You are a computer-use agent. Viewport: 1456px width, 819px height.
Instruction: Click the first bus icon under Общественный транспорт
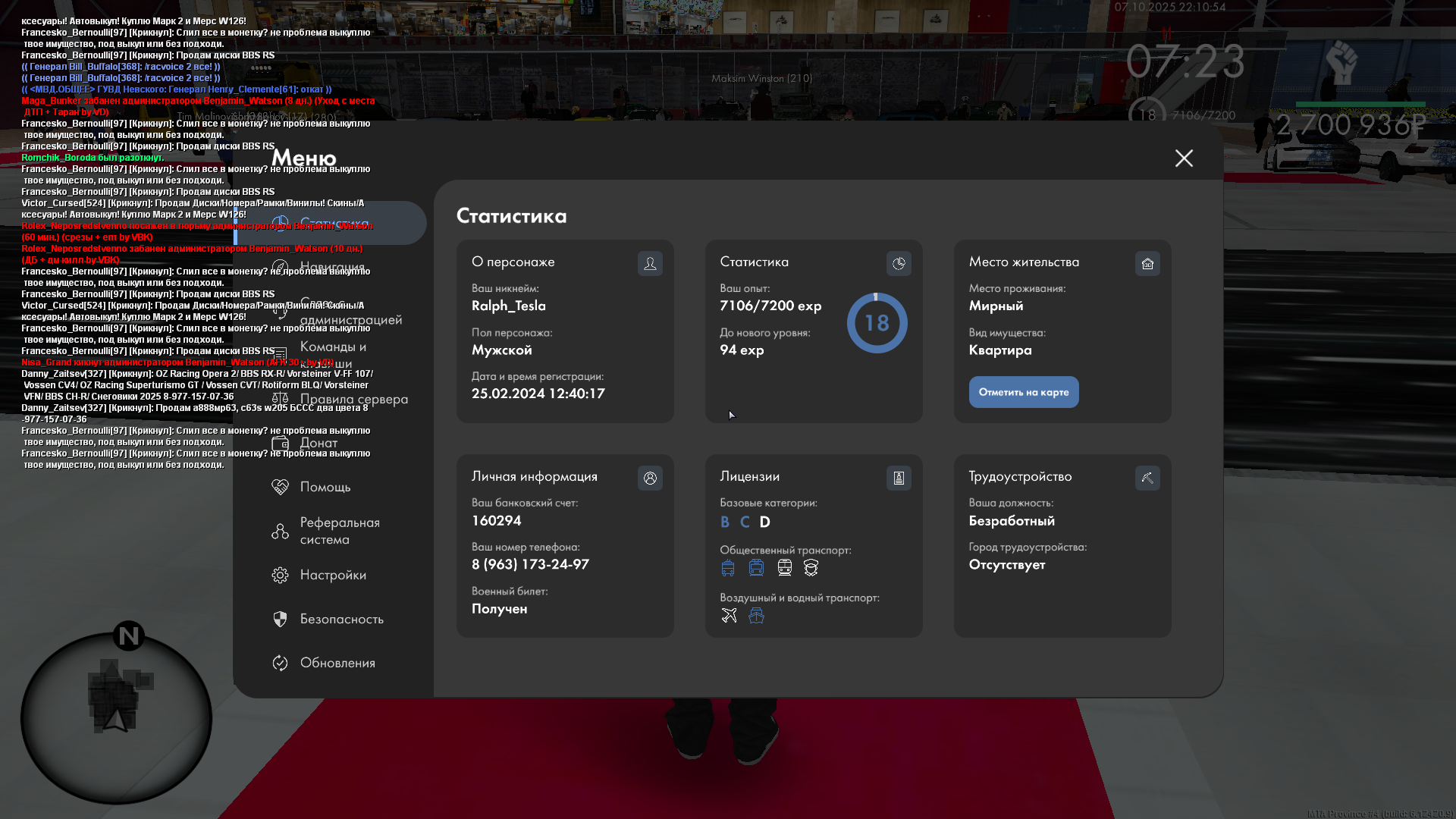pos(728,567)
